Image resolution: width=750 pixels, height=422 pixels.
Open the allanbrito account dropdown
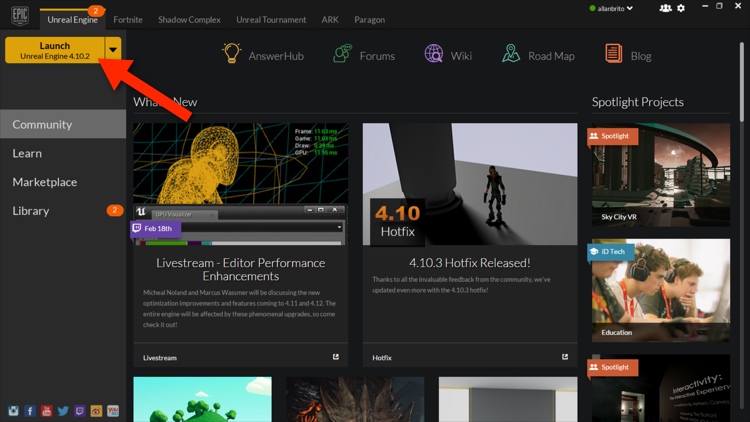pyautogui.click(x=611, y=8)
